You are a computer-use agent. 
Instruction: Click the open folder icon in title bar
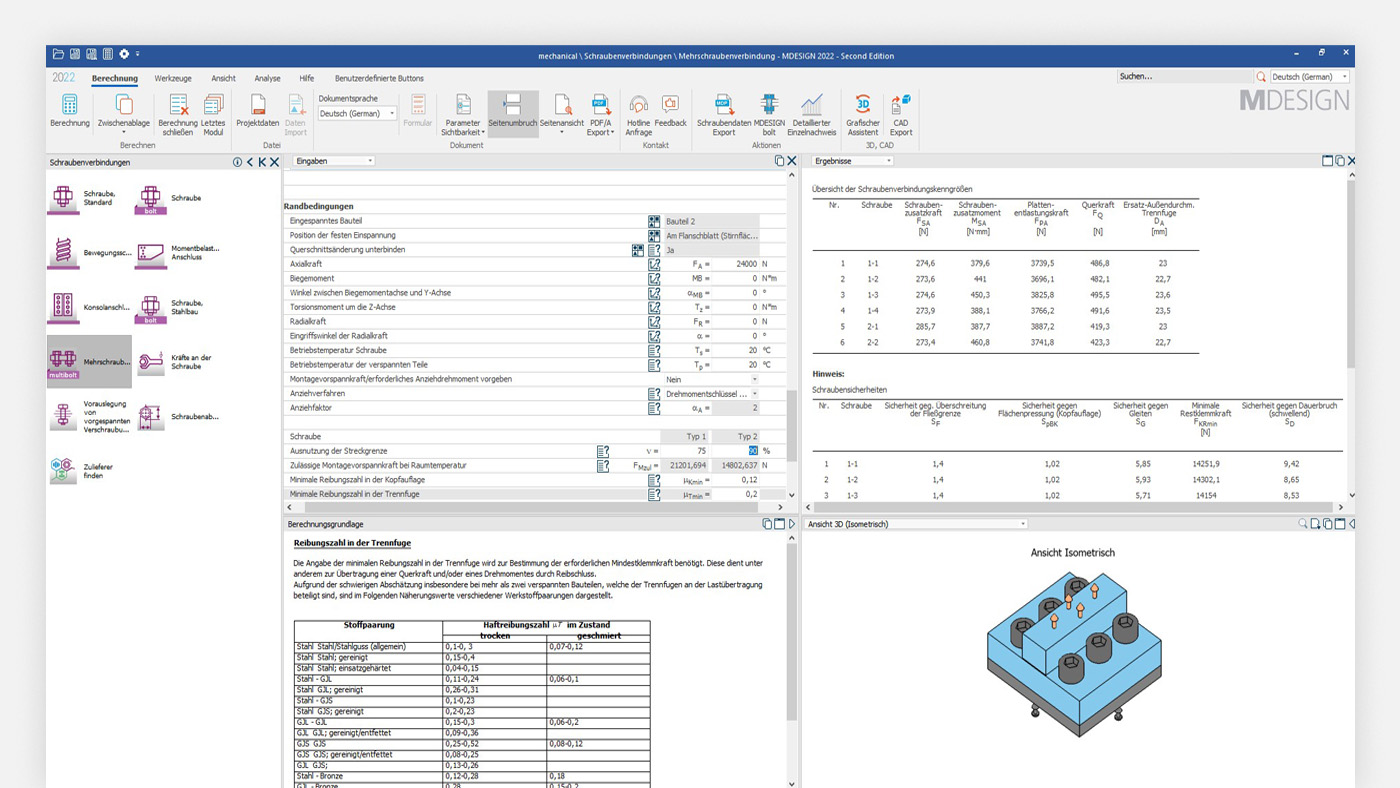pos(58,54)
